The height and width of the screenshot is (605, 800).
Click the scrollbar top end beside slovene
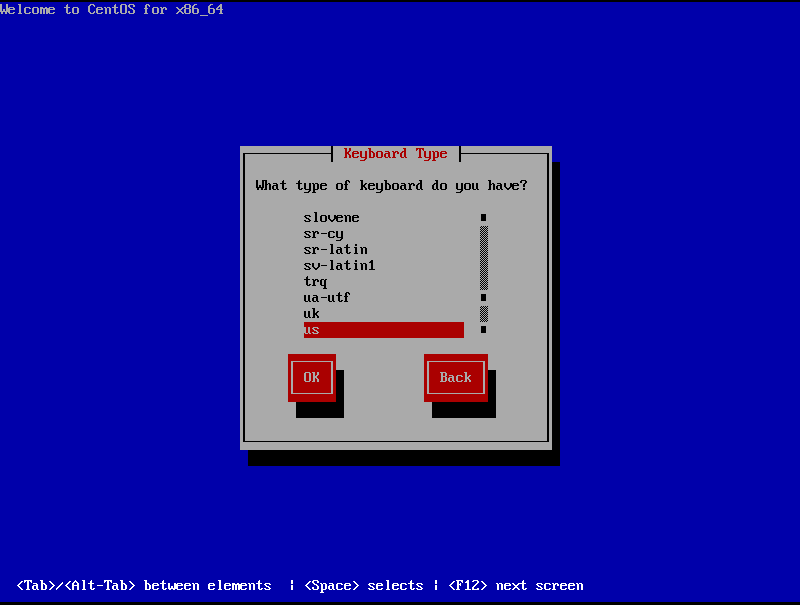tap(483, 218)
